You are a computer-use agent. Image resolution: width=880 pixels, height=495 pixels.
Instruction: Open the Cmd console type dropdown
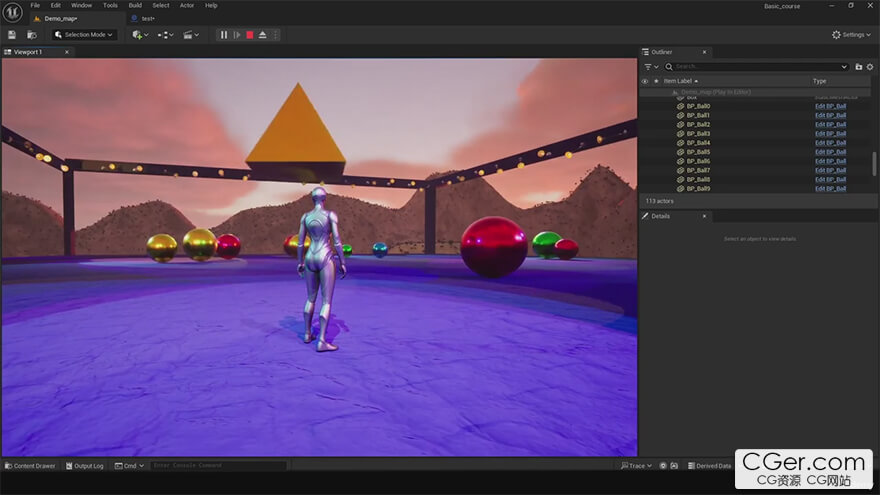(x=130, y=466)
